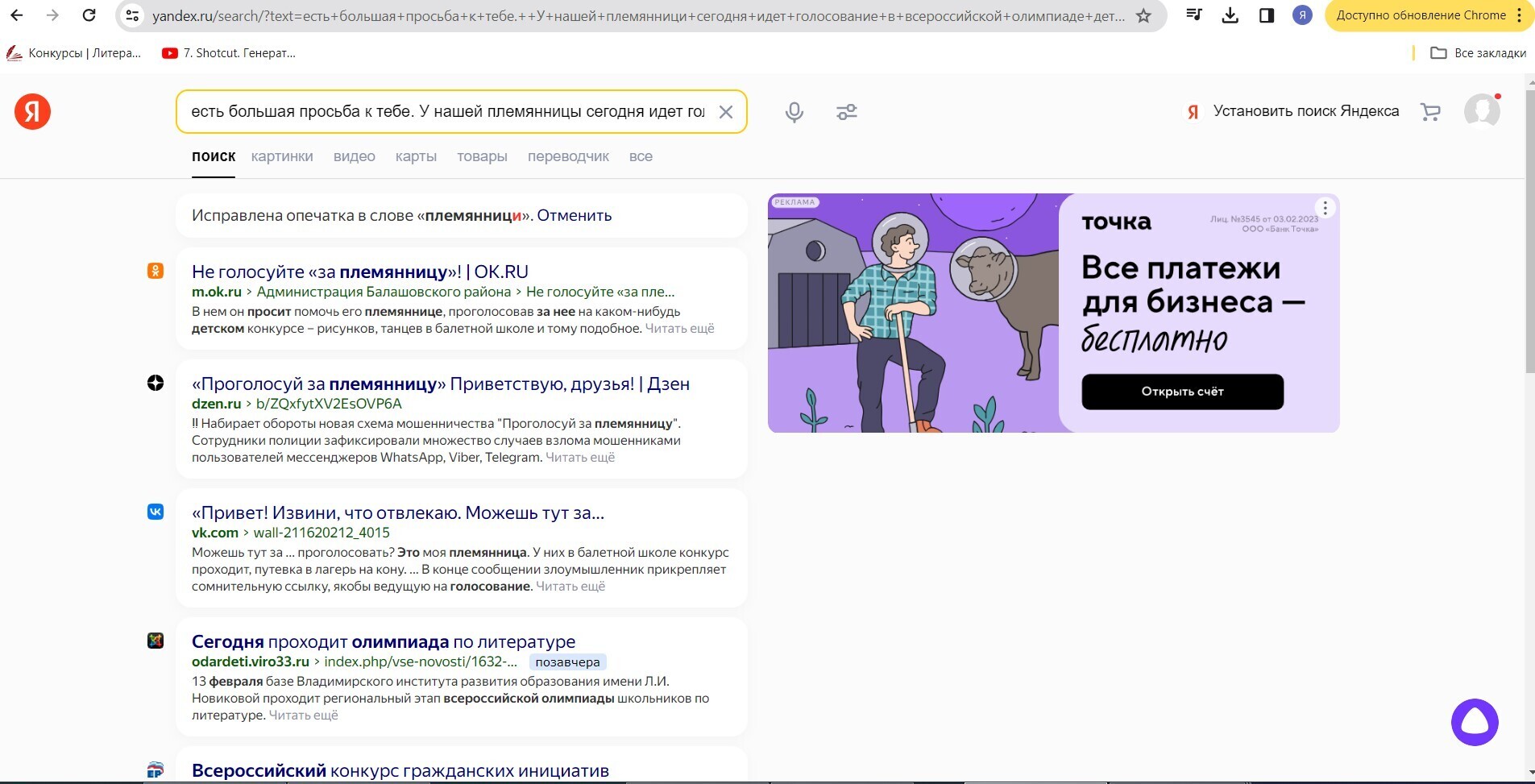Click Отменить to undo typo correction
Screen dimensions: 1535x784
[x=574, y=215]
